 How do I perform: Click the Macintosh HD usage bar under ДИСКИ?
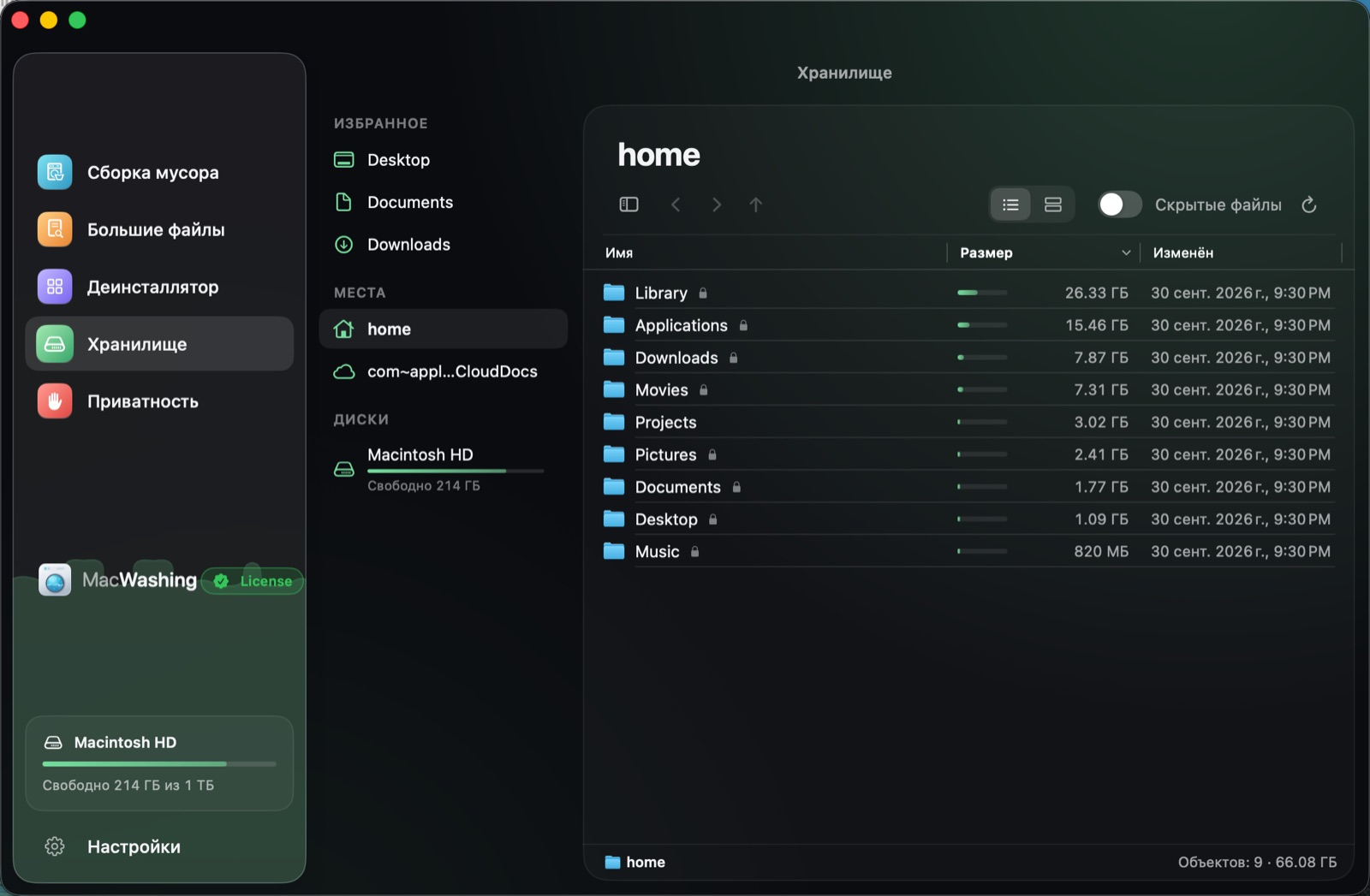pyautogui.click(x=456, y=471)
